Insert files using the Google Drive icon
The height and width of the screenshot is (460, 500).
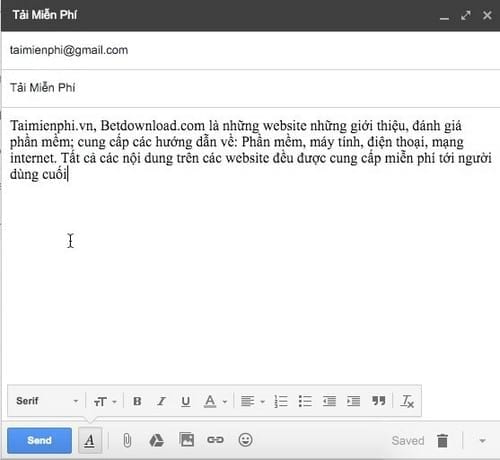pyautogui.click(x=156, y=440)
